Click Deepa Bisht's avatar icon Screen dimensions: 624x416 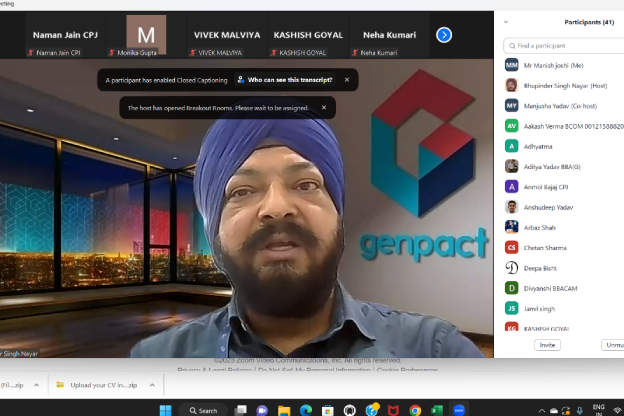[x=511, y=267]
